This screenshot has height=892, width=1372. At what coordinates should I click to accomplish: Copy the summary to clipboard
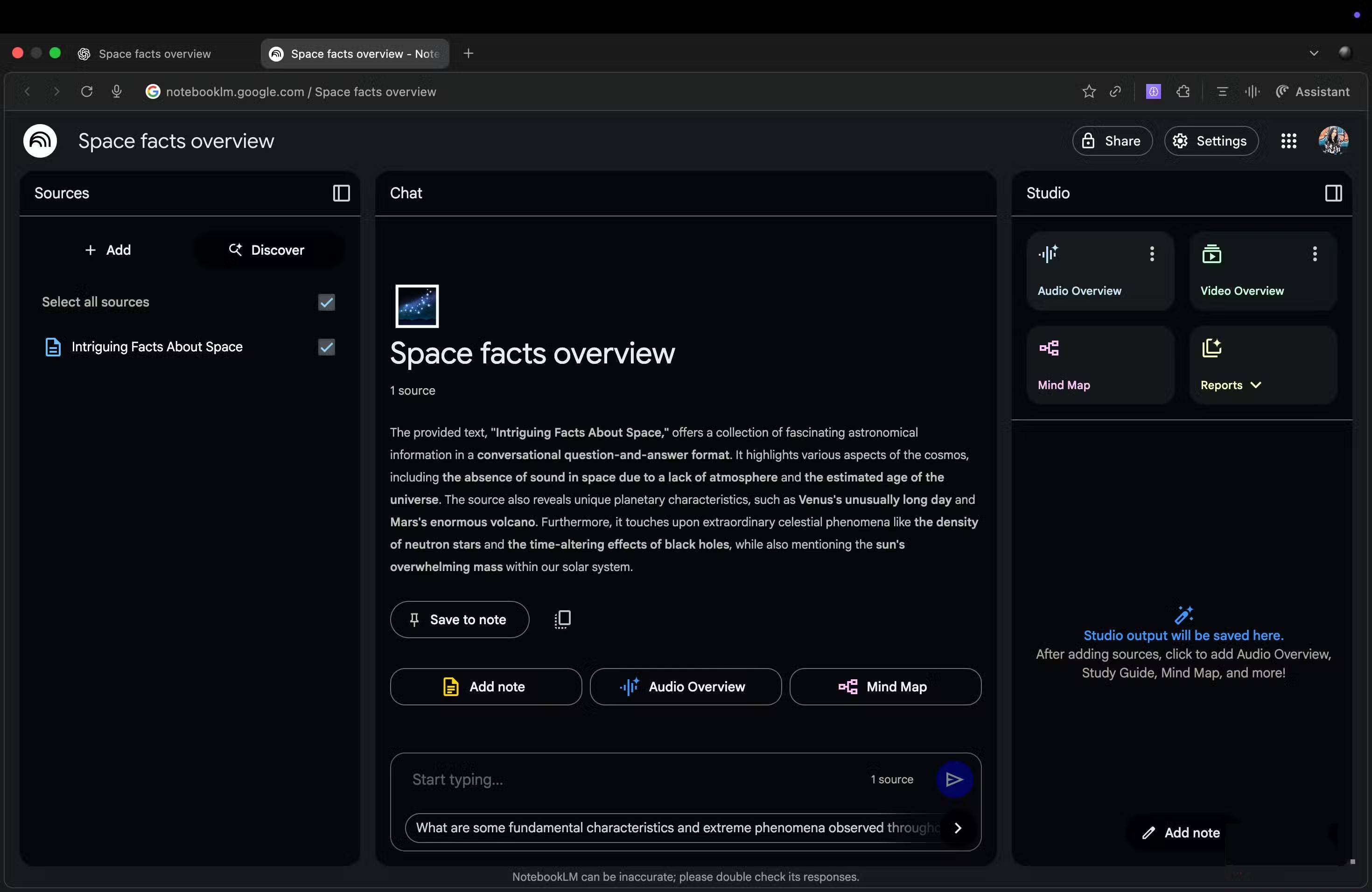coord(562,620)
